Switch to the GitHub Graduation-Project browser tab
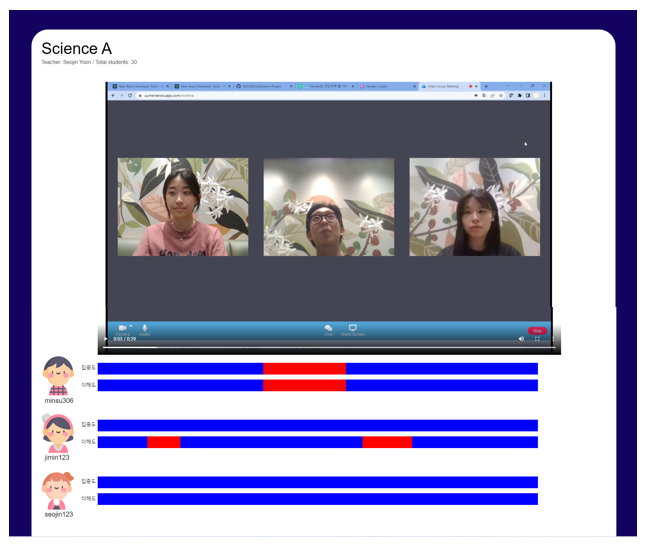This screenshot has height=546, width=649. [264, 87]
